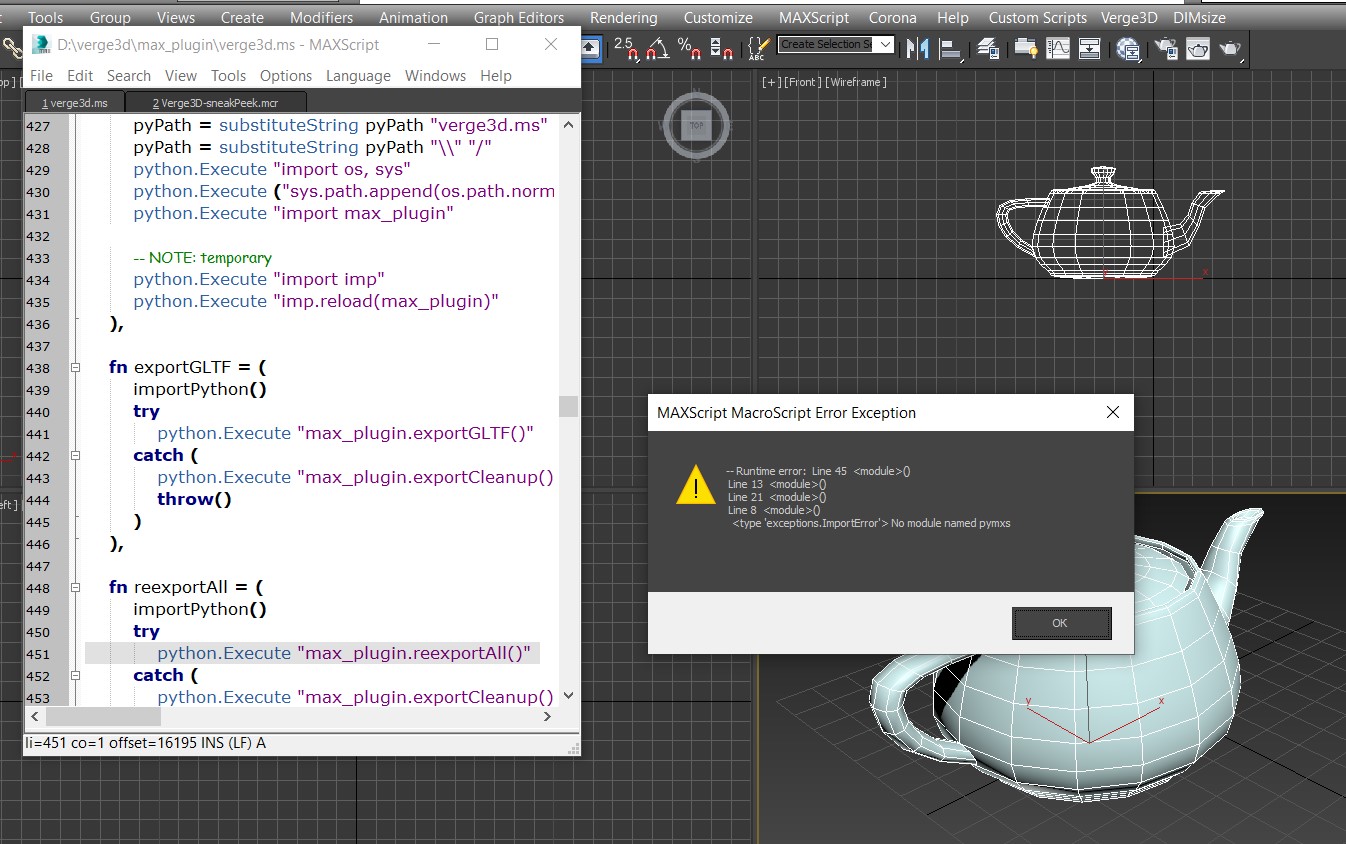
Task: Click the Align tool icon
Action: (x=950, y=48)
